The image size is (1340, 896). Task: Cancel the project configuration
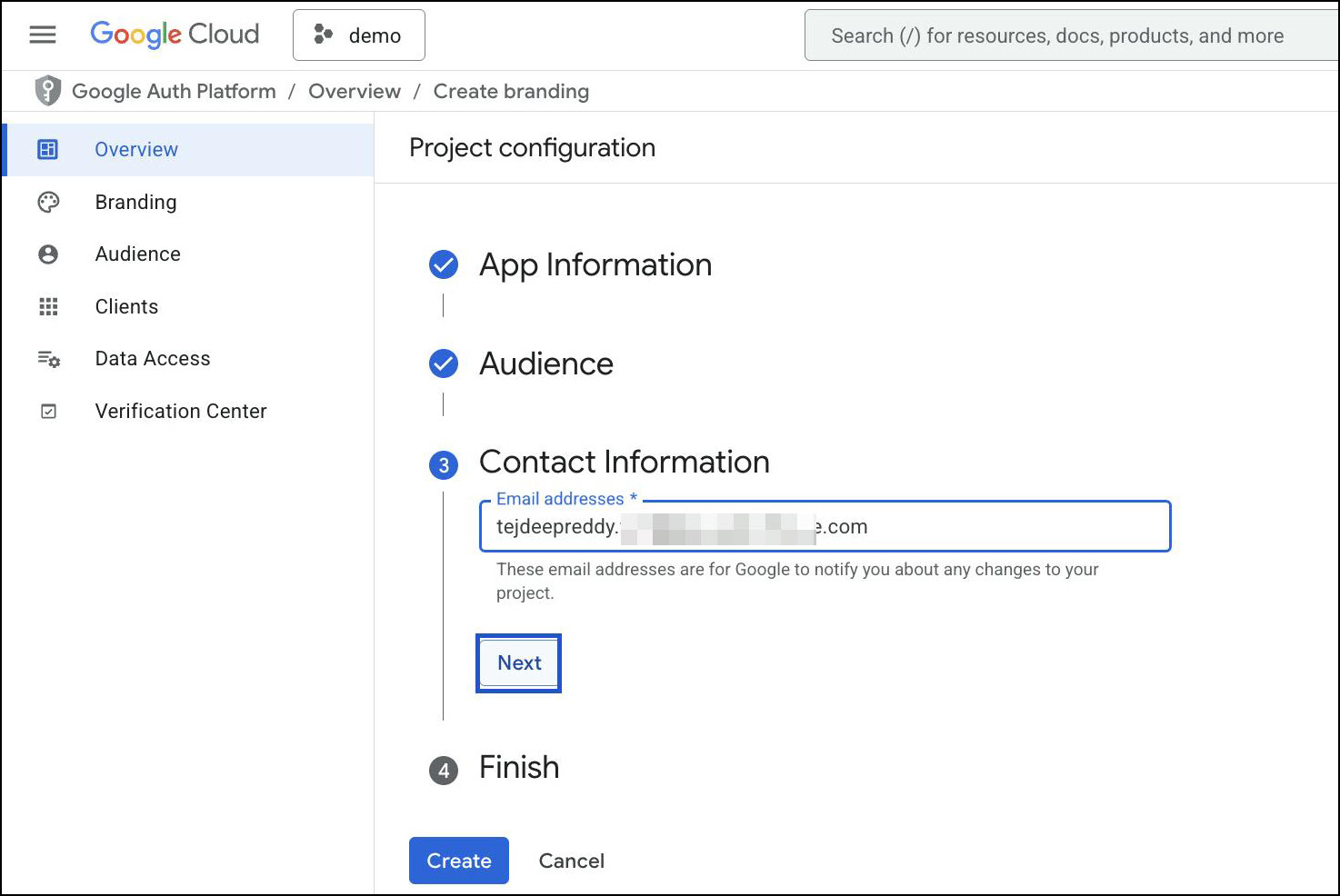tap(571, 861)
